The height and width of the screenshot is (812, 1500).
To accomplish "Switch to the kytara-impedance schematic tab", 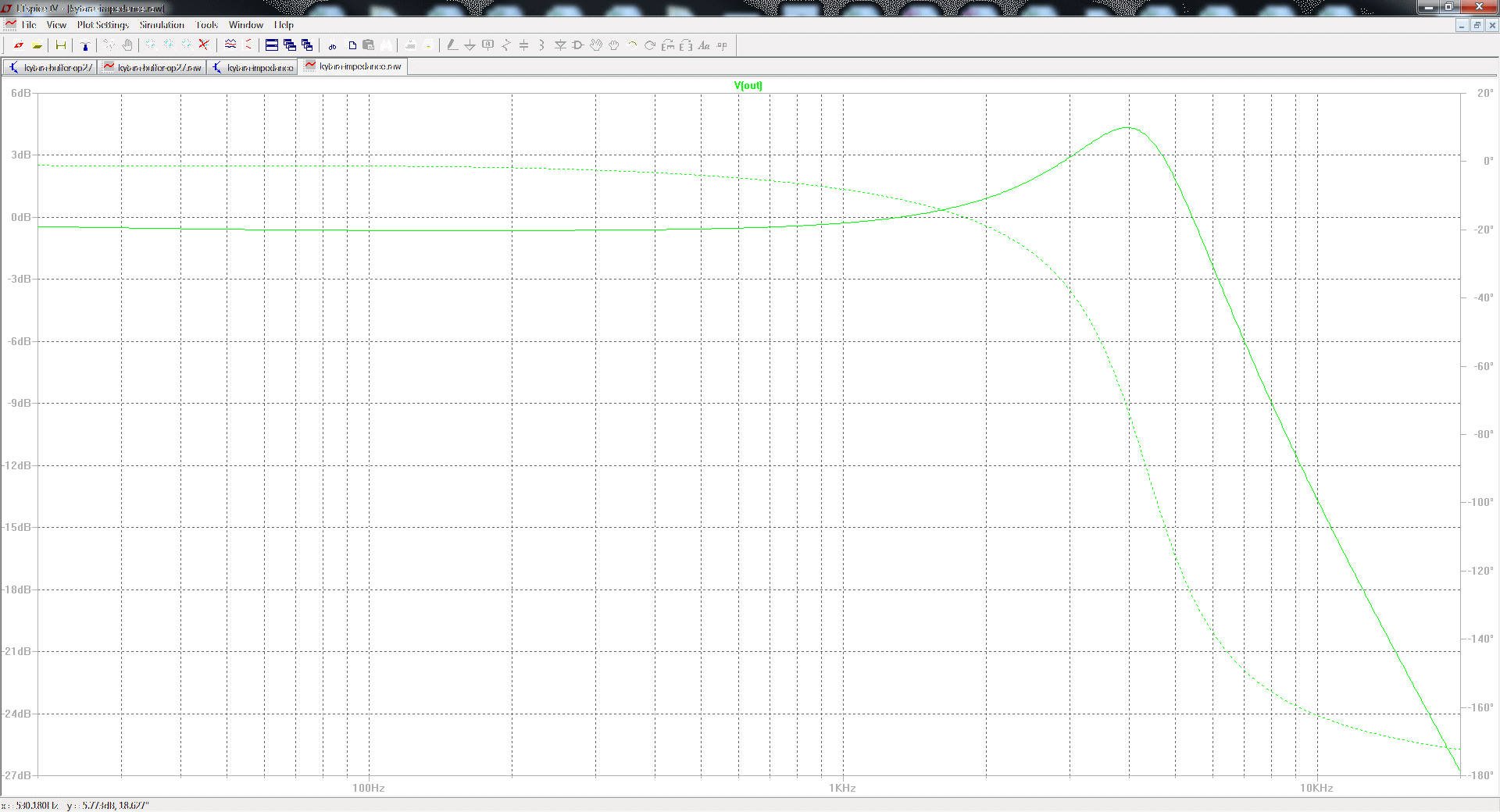I will [253, 68].
